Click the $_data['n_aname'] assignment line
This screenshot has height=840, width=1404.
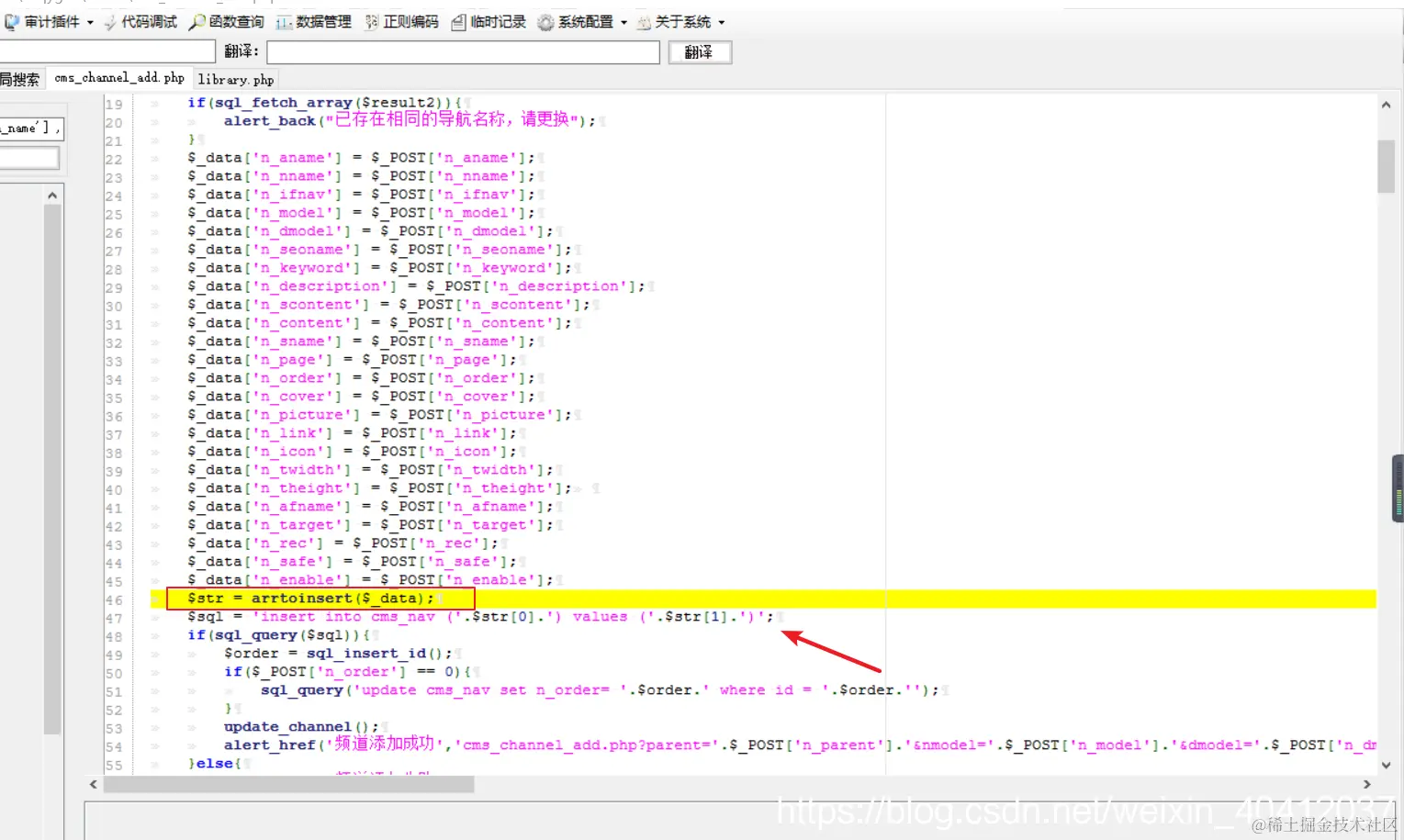click(361, 158)
